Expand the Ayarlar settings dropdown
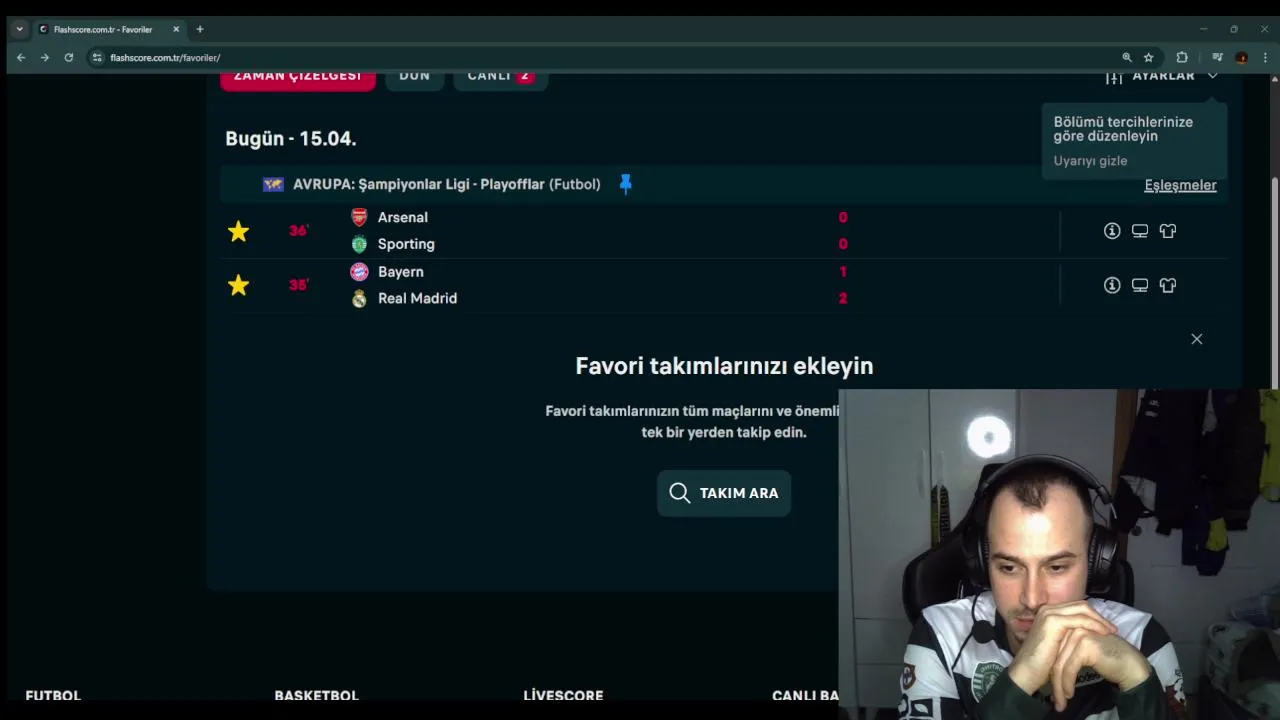Viewport: 1280px width, 720px height. [1163, 76]
